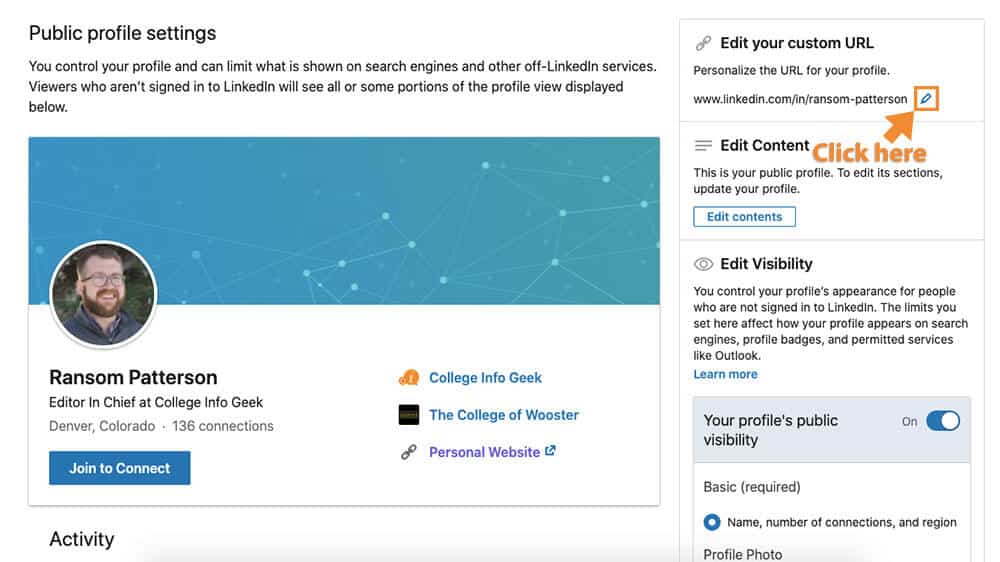Open The College of Wooster link
The width and height of the screenshot is (1000, 562).
[504, 415]
